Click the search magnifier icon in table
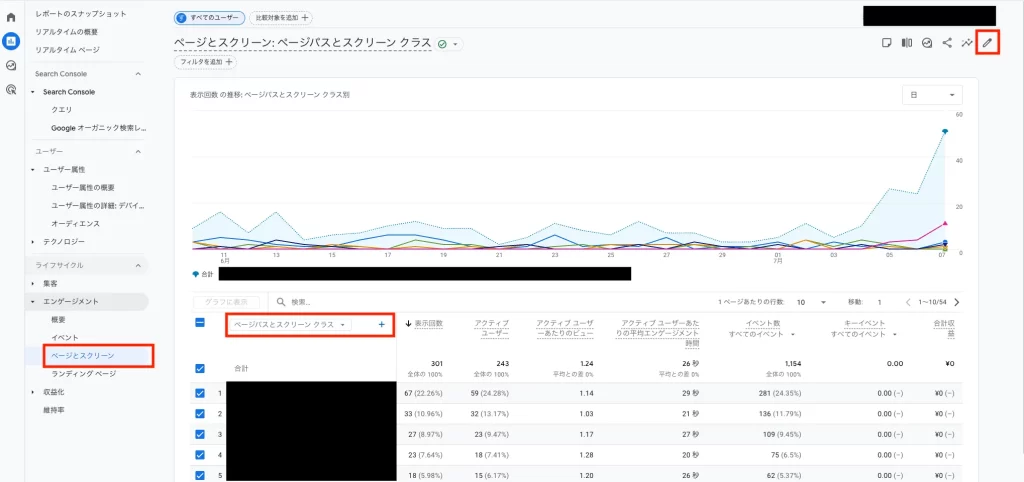The height and width of the screenshot is (482, 1024). click(x=281, y=302)
